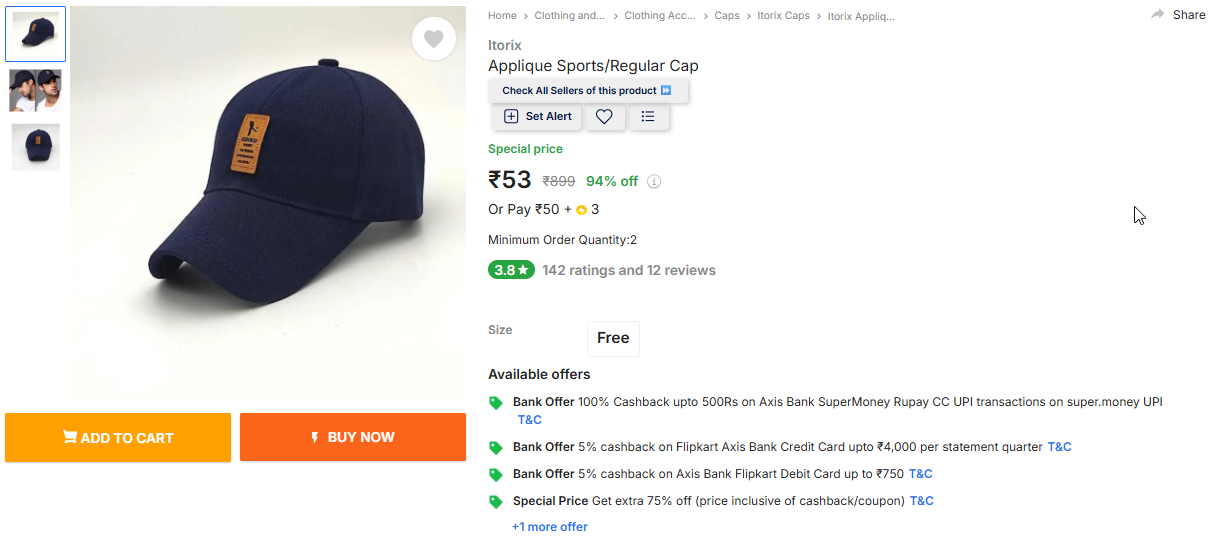Open the Home breadcrumb link

click(502, 16)
